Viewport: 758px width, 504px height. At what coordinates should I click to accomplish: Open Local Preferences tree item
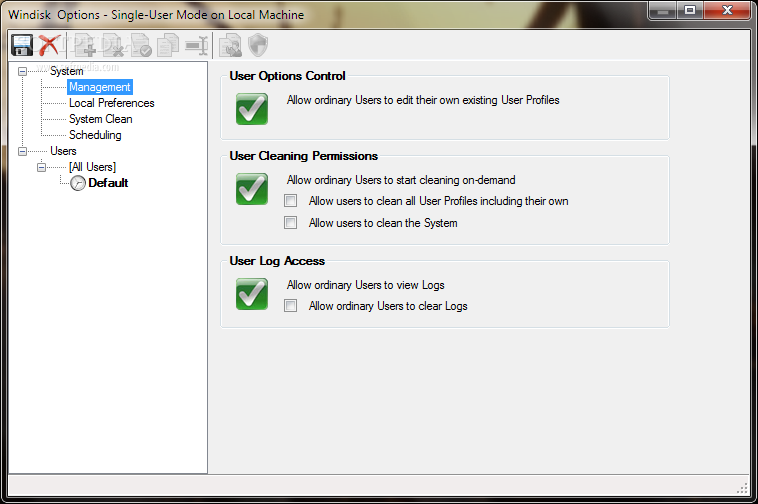(x=112, y=103)
